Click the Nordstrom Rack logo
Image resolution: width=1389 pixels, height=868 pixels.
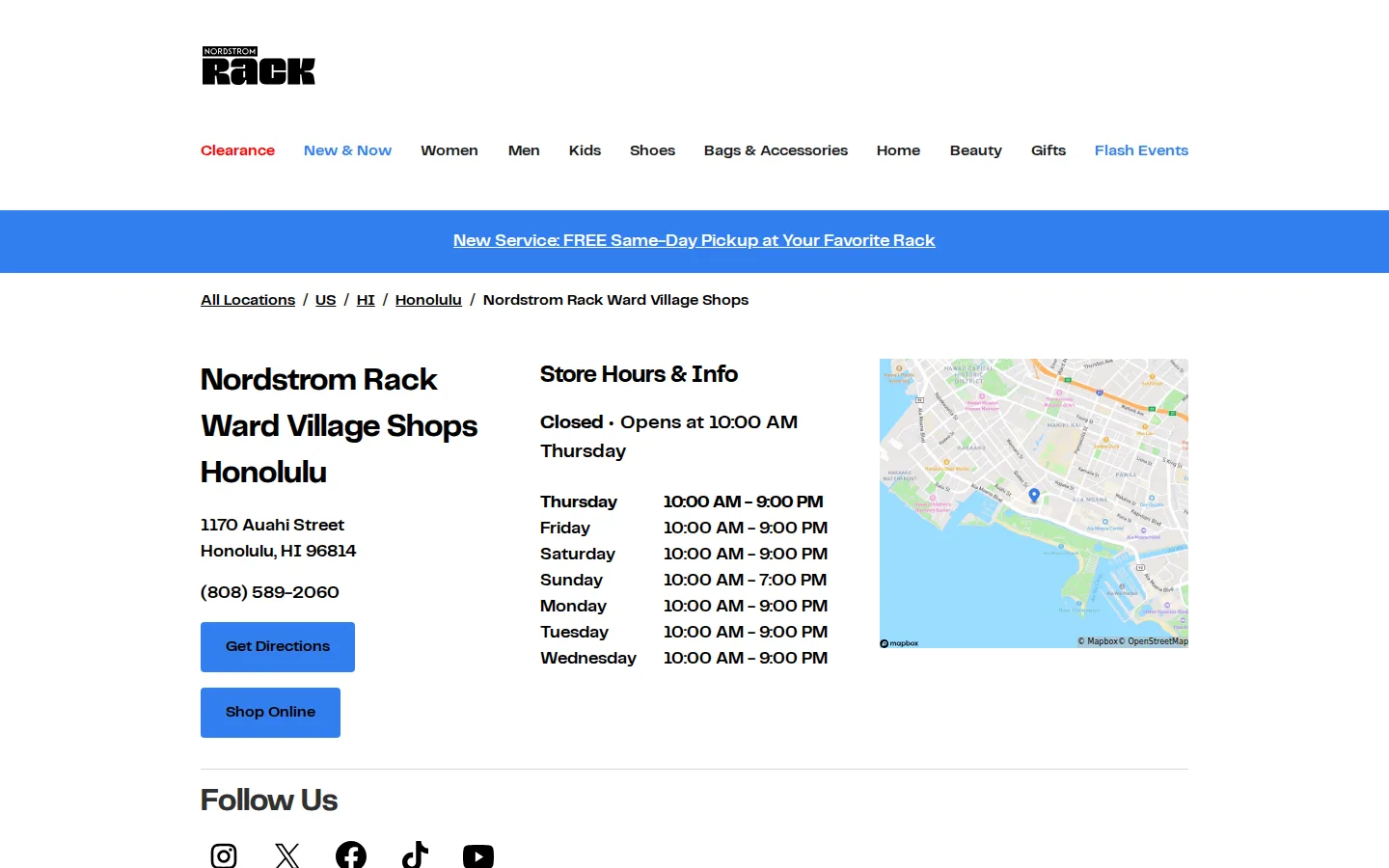click(259, 66)
